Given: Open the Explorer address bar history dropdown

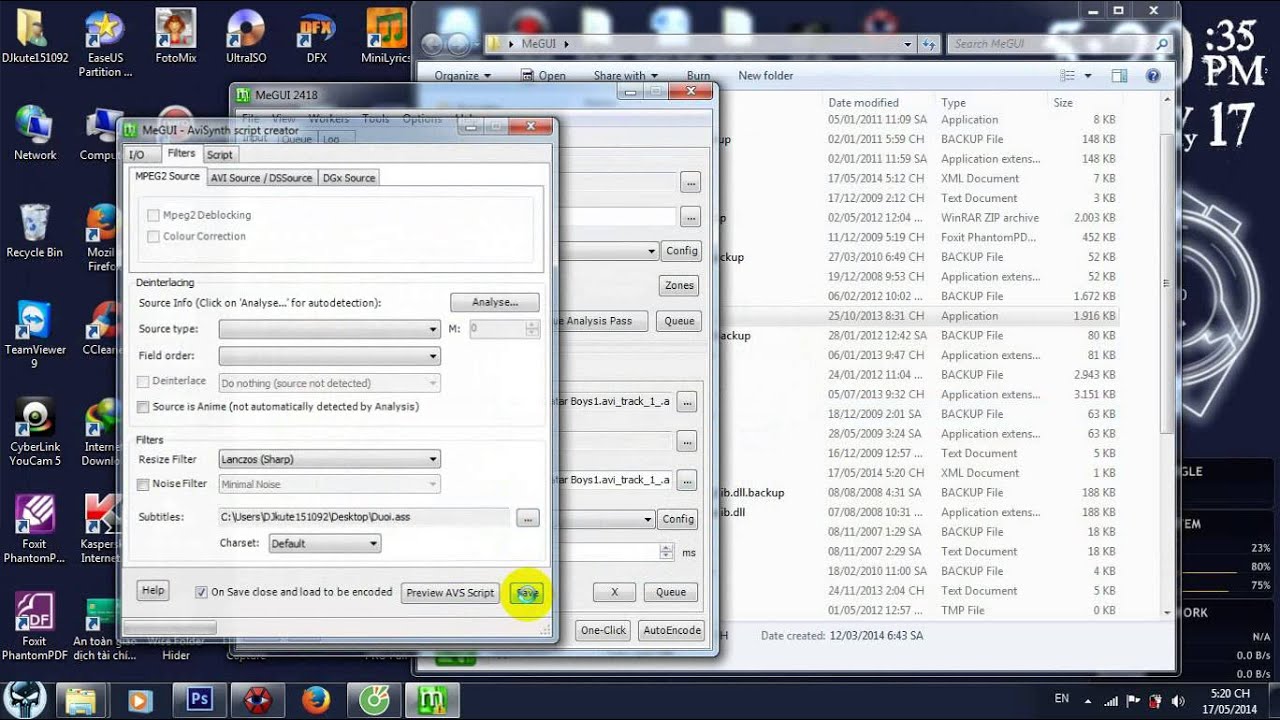Looking at the screenshot, I should point(908,44).
